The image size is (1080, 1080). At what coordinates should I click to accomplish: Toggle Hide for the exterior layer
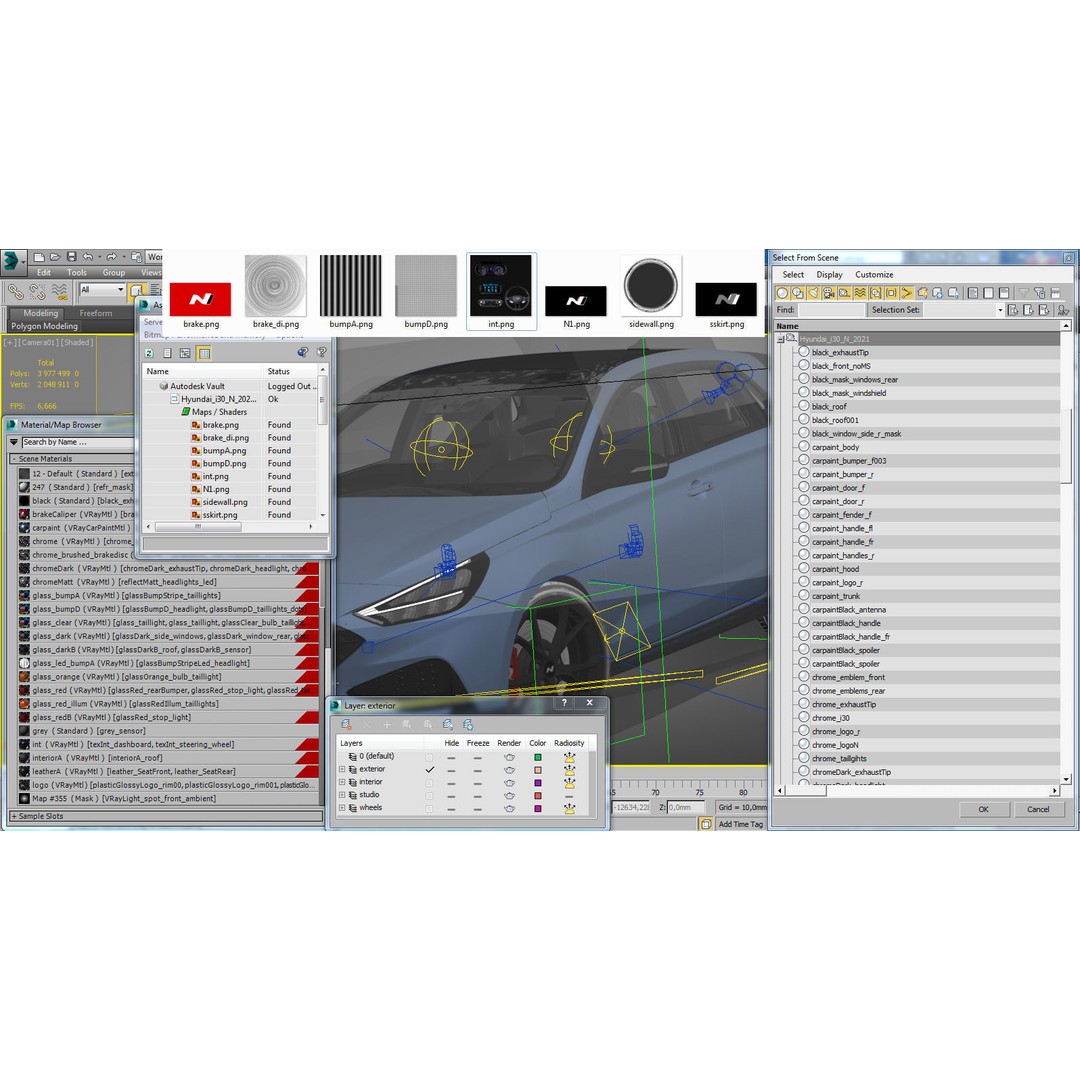(x=451, y=769)
